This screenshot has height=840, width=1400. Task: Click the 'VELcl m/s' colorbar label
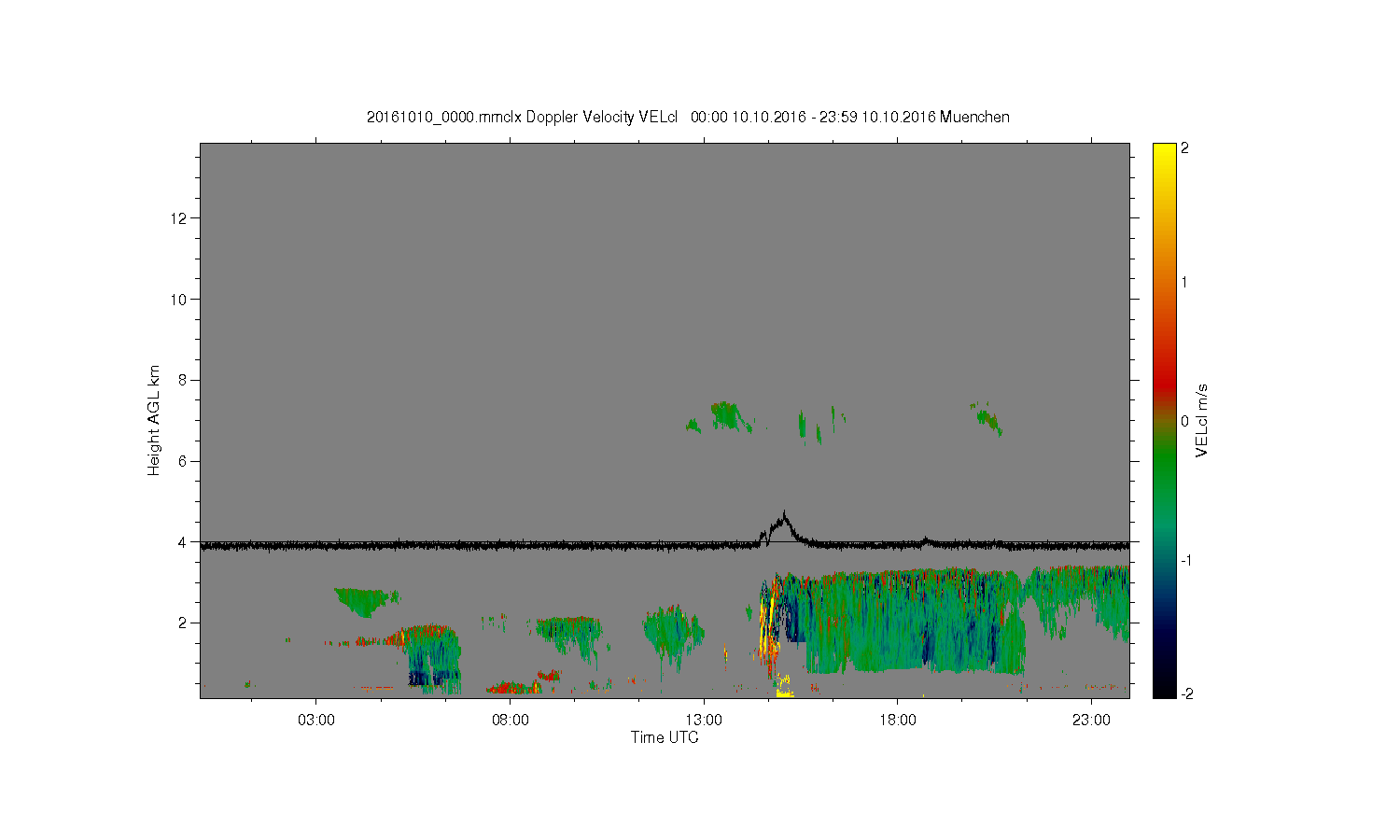point(1202,420)
